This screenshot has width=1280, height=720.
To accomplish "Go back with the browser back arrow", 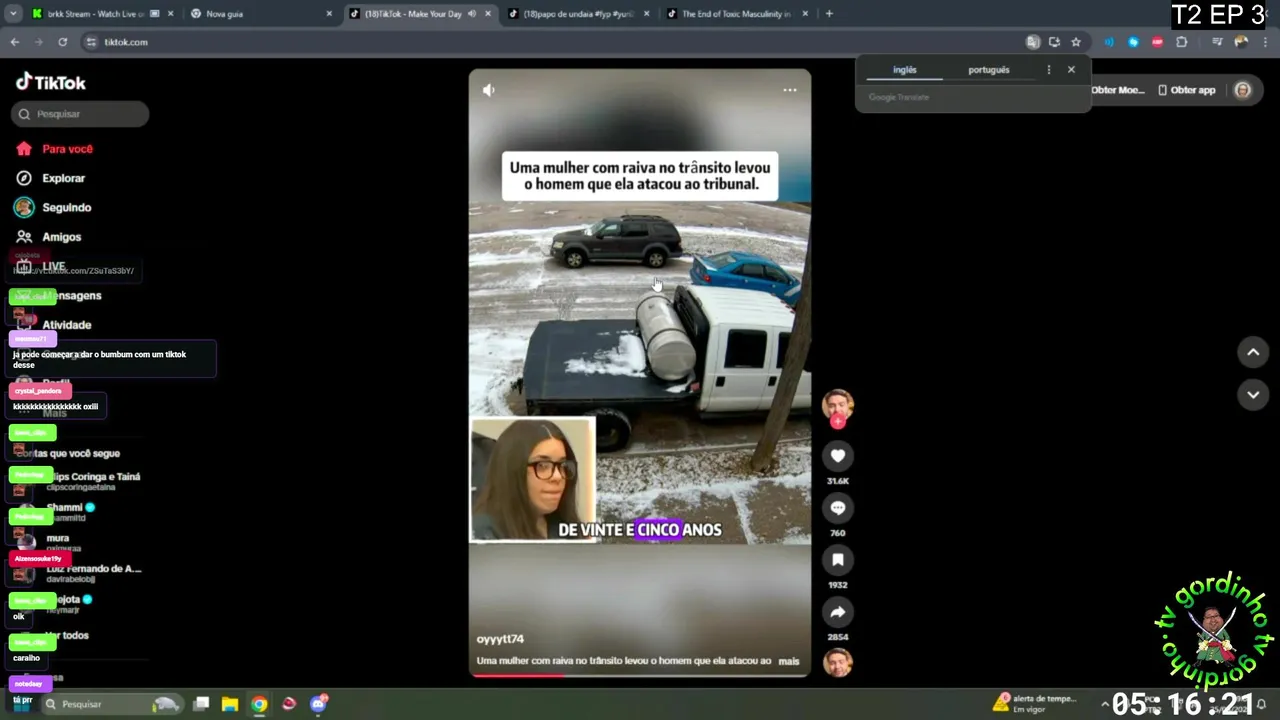I will click(x=14, y=42).
